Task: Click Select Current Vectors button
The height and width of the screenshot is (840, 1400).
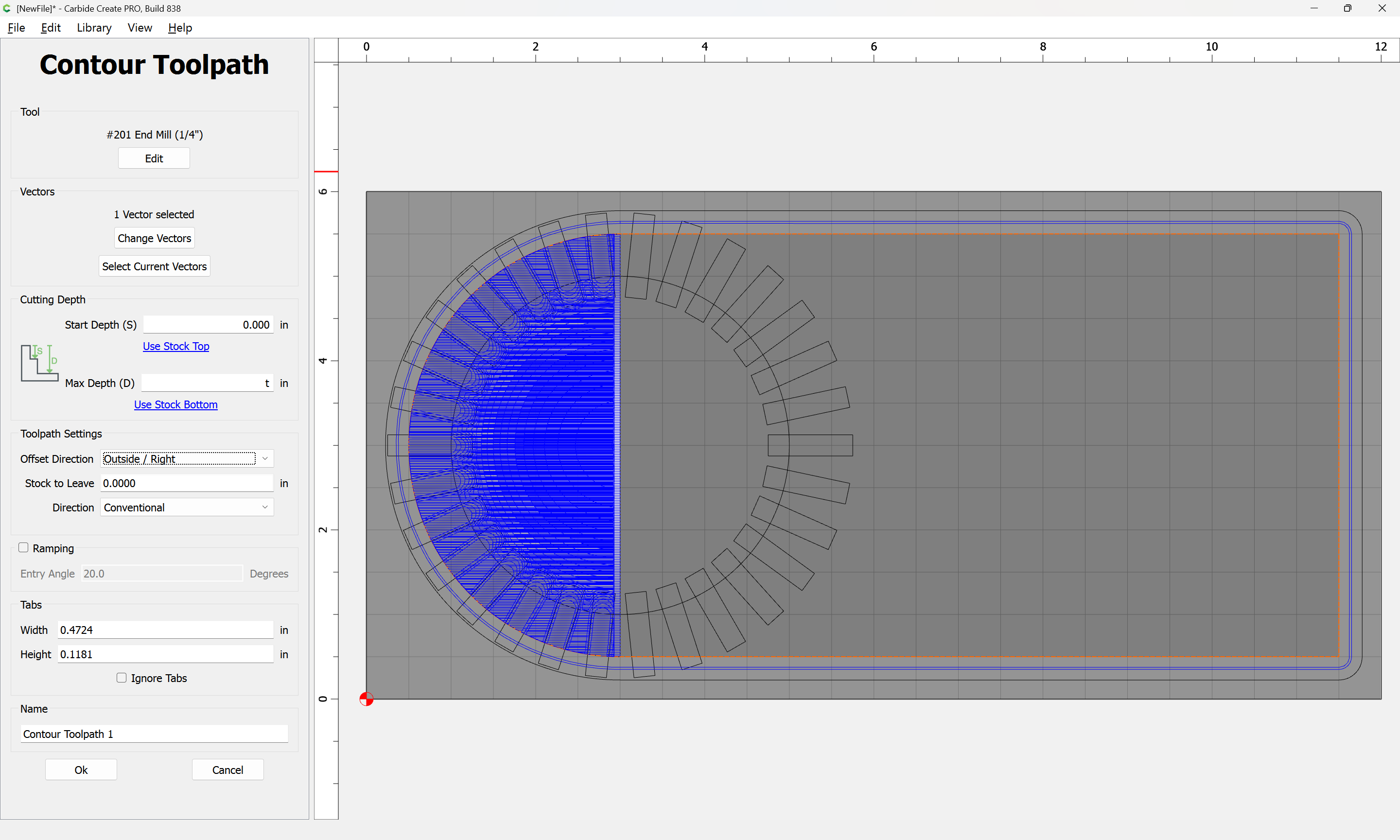Action: [x=154, y=266]
